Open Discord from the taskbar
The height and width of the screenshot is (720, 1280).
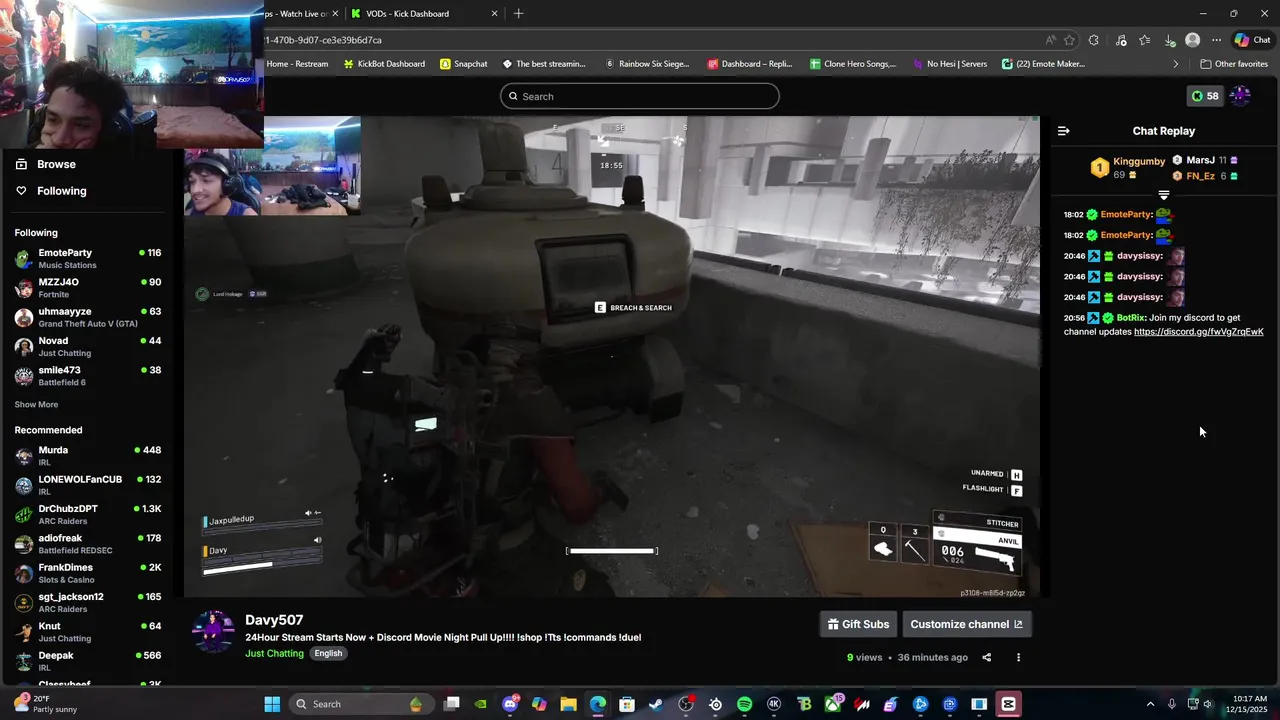tap(510, 704)
